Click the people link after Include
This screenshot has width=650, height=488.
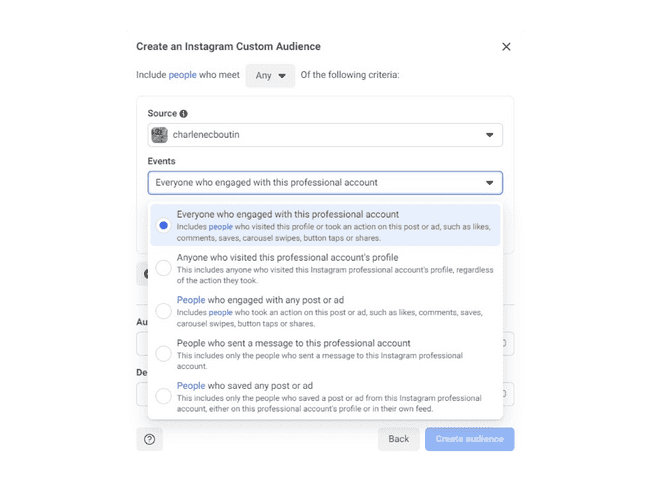click(182, 75)
